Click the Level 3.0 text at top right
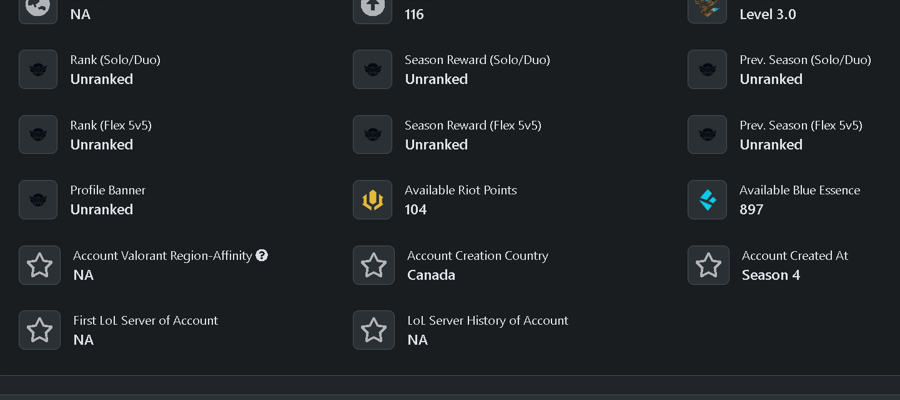900x400 pixels. pos(767,14)
